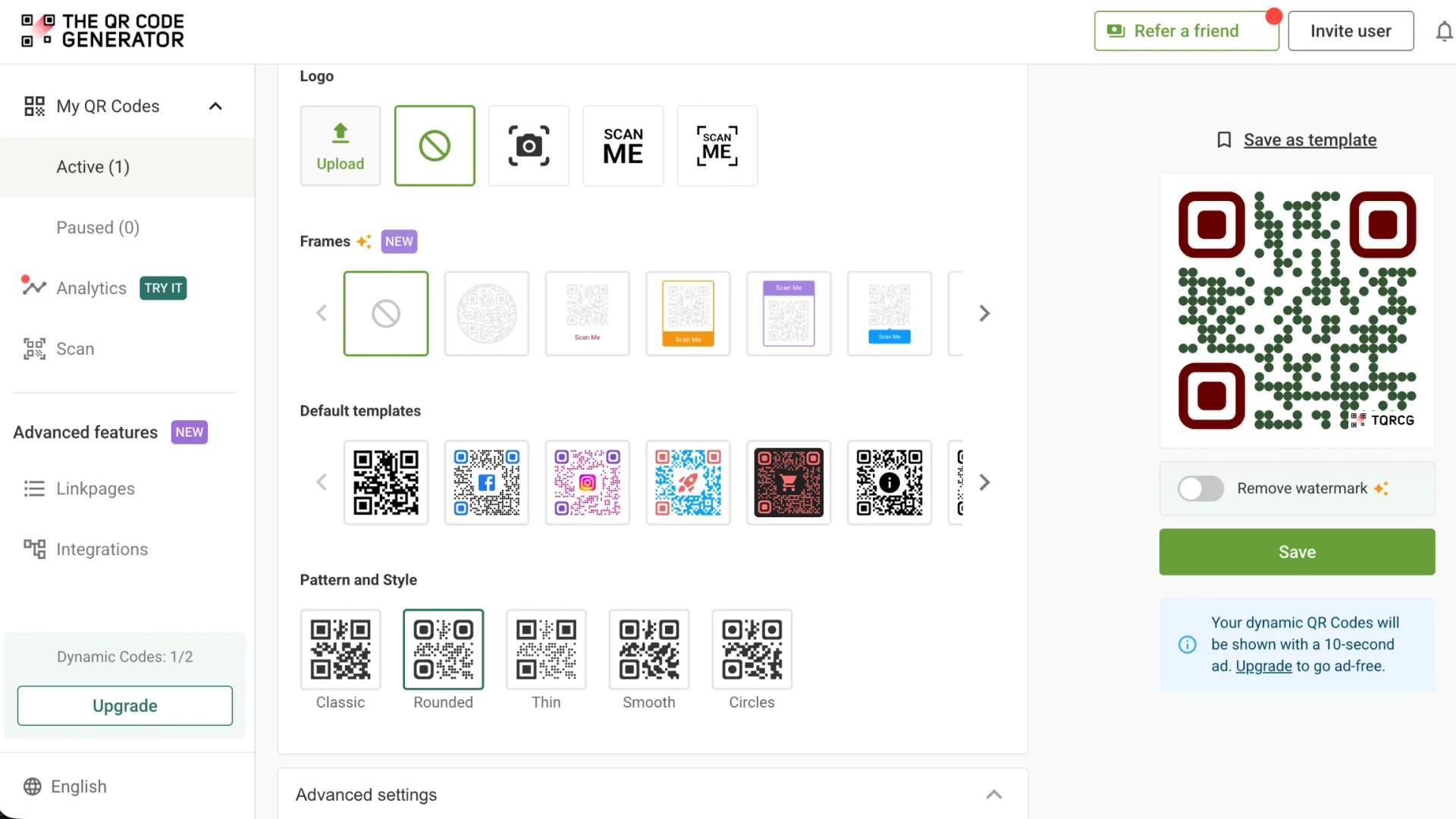Open Integrations
1456x819 pixels.
[x=86, y=549]
